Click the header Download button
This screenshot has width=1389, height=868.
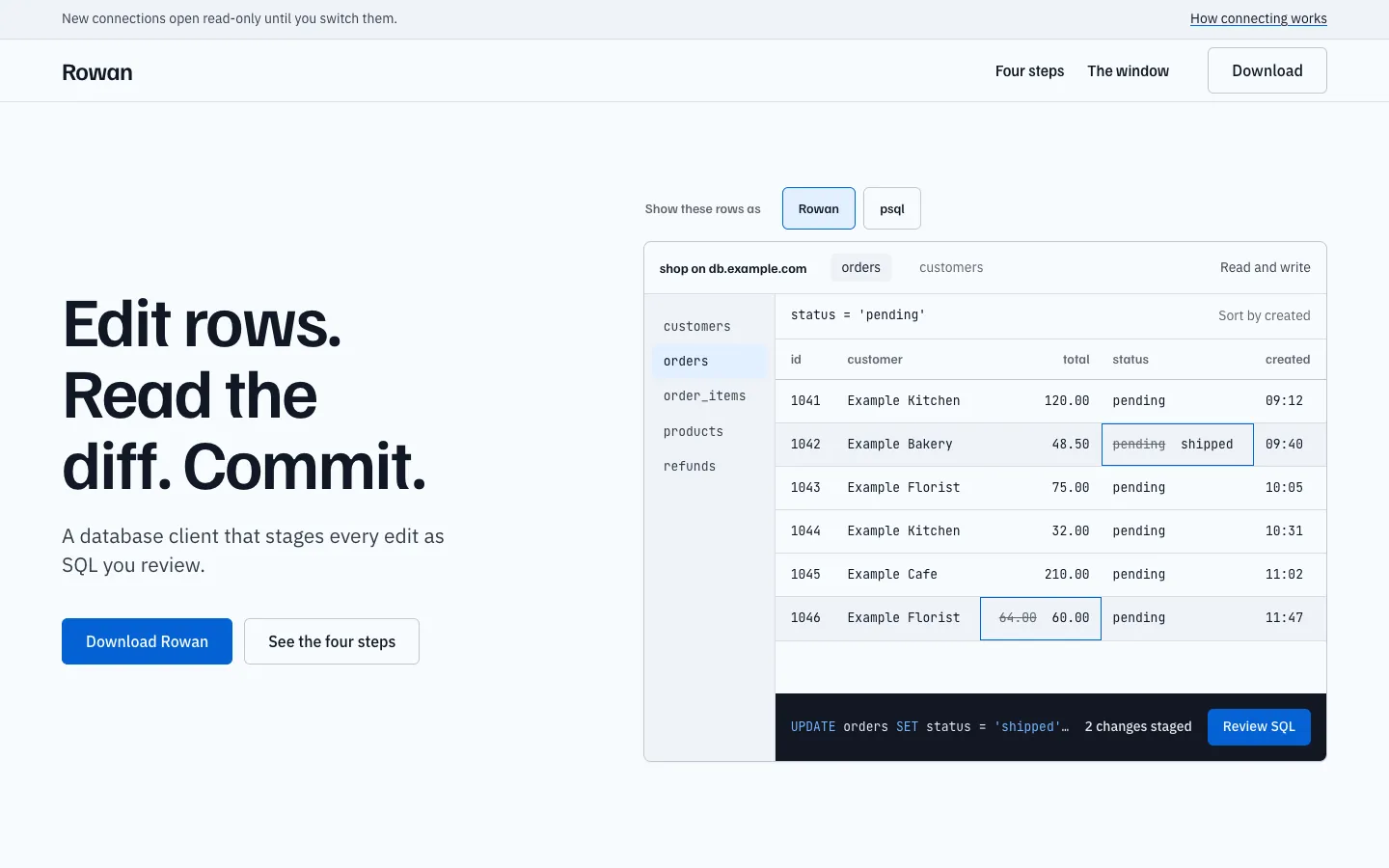coord(1266,70)
